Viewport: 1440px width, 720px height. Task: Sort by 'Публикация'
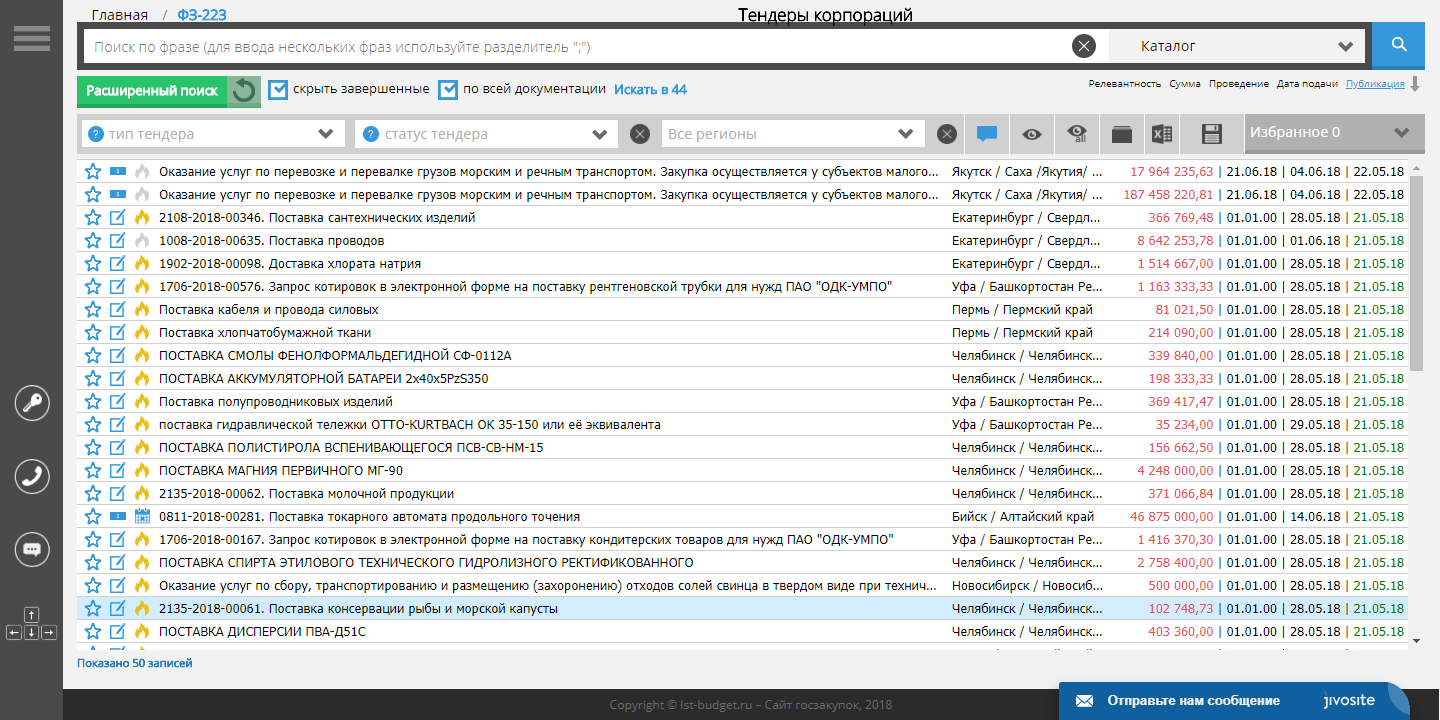tap(1375, 84)
